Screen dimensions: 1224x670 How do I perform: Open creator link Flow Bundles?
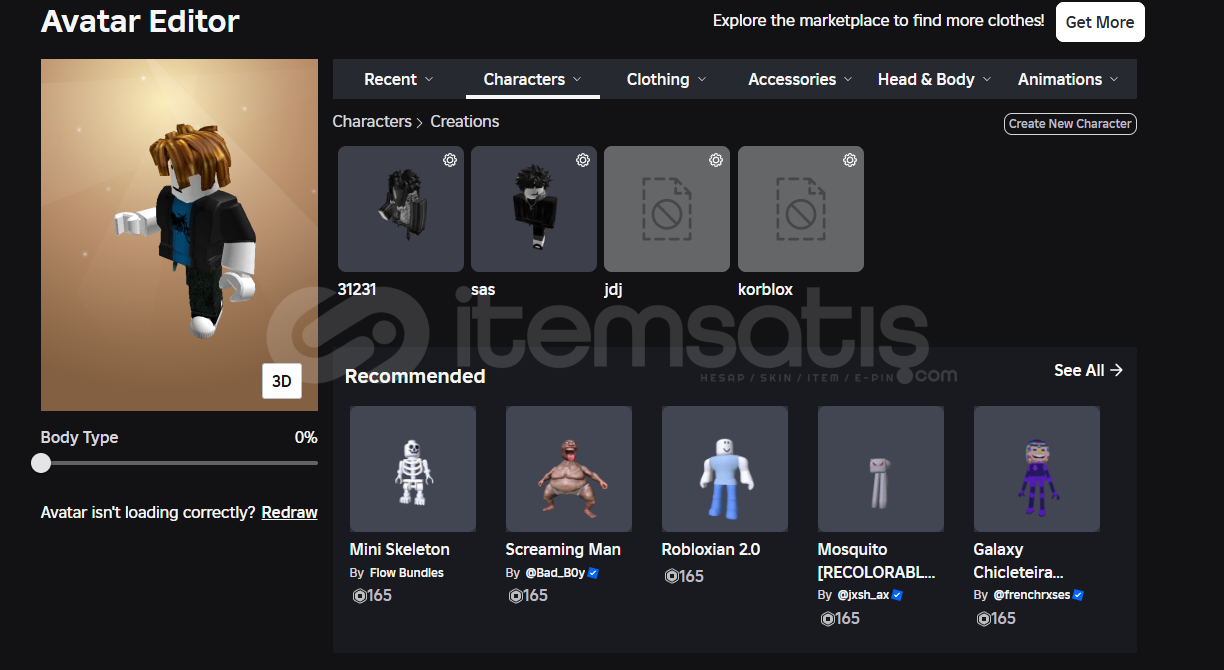pos(407,573)
